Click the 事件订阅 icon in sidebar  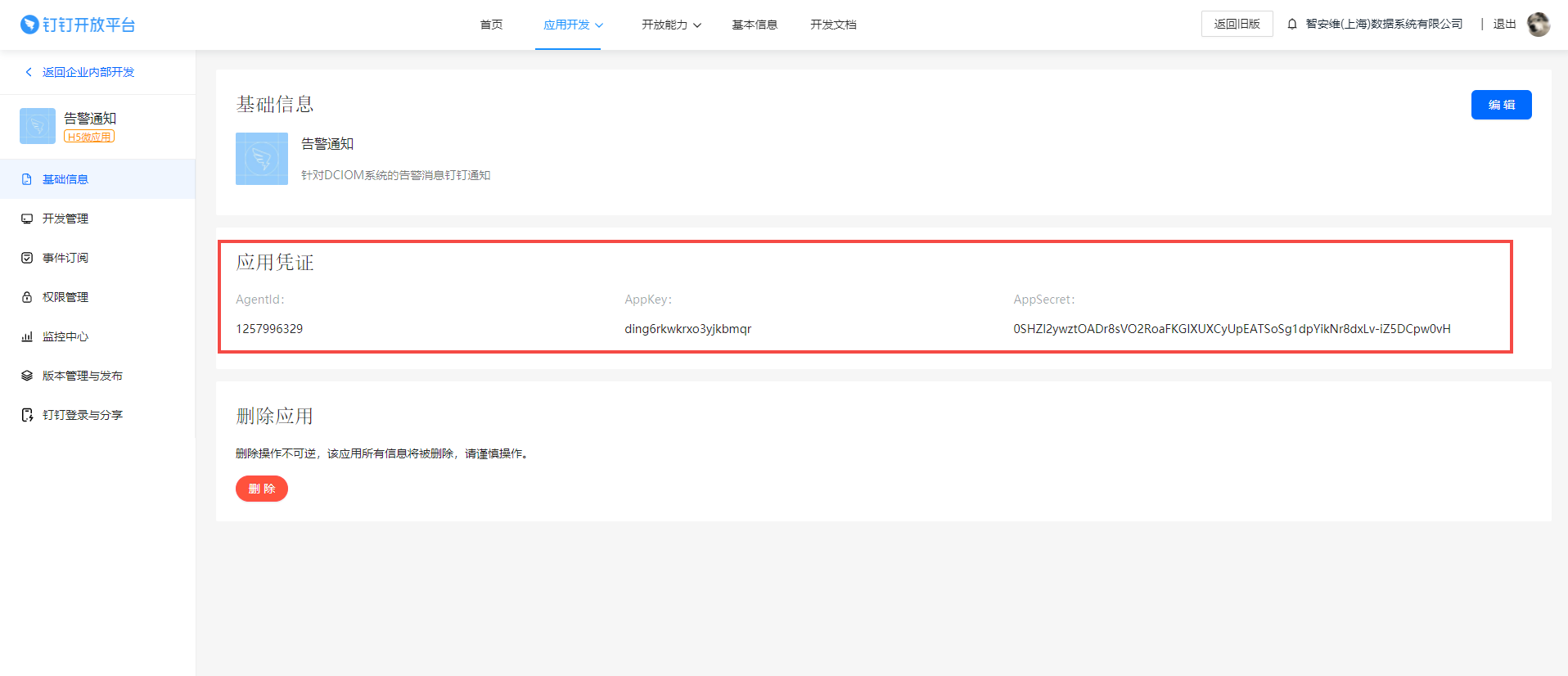click(x=27, y=258)
